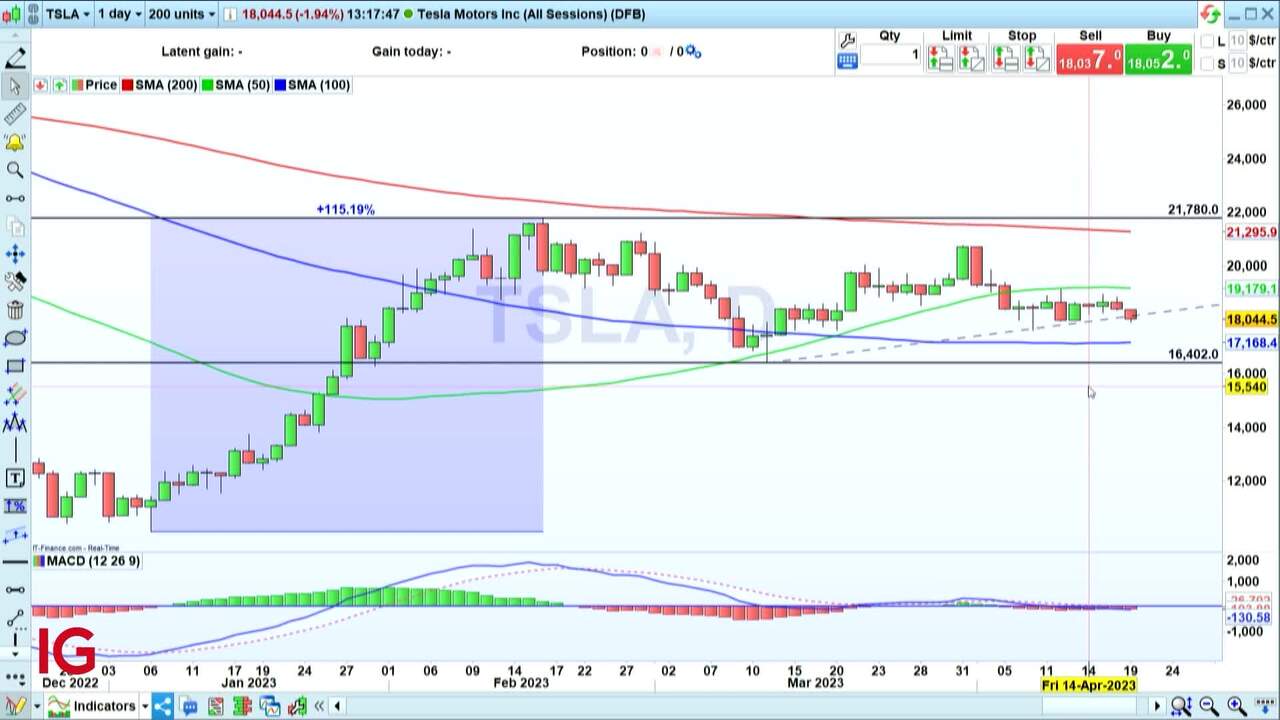Click the second Limit order icon
This screenshot has height=720, width=1280.
[x=972, y=59]
